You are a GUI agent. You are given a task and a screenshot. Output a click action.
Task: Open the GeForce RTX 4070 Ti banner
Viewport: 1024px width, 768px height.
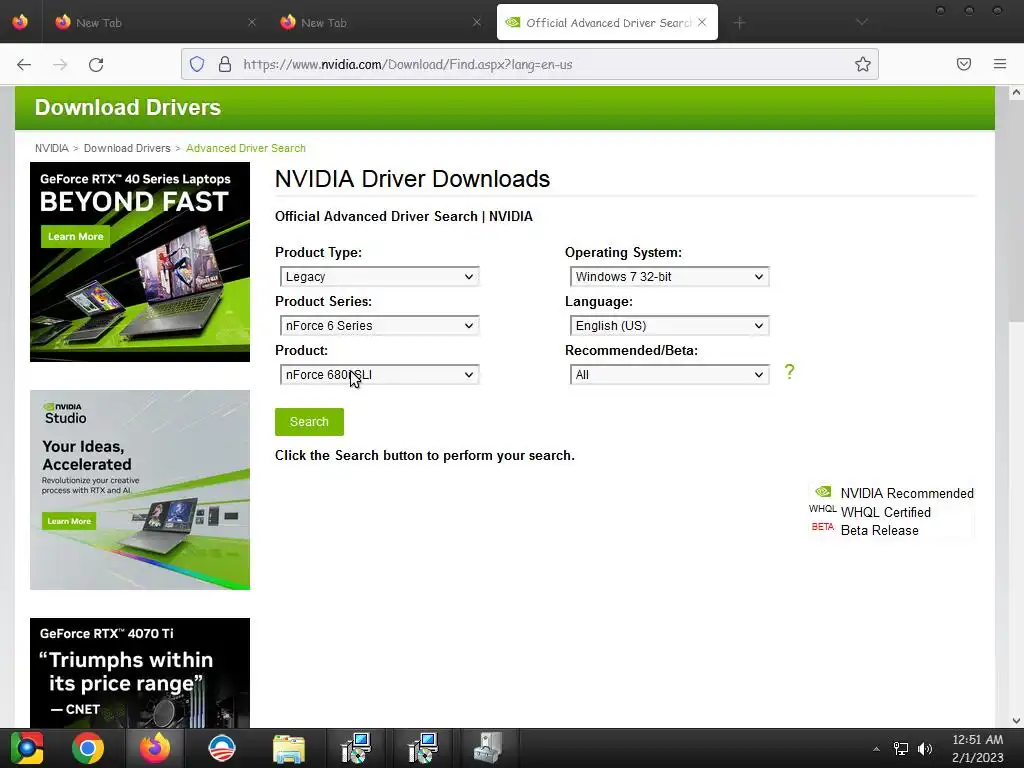[x=140, y=673]
